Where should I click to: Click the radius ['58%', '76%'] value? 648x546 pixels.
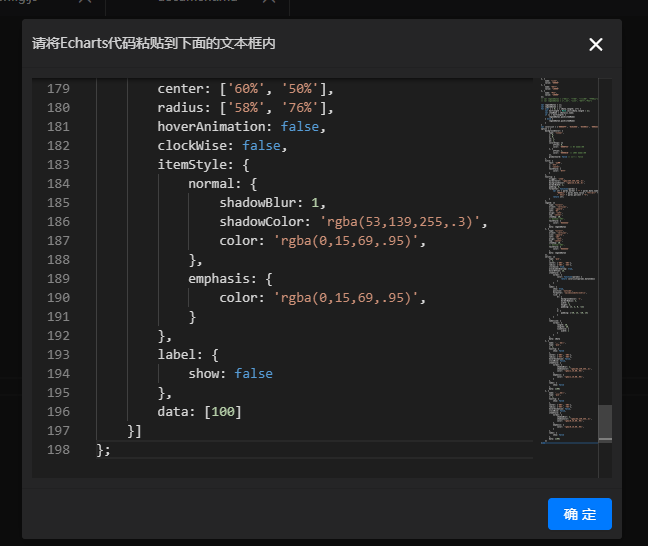tap(273, 107)
